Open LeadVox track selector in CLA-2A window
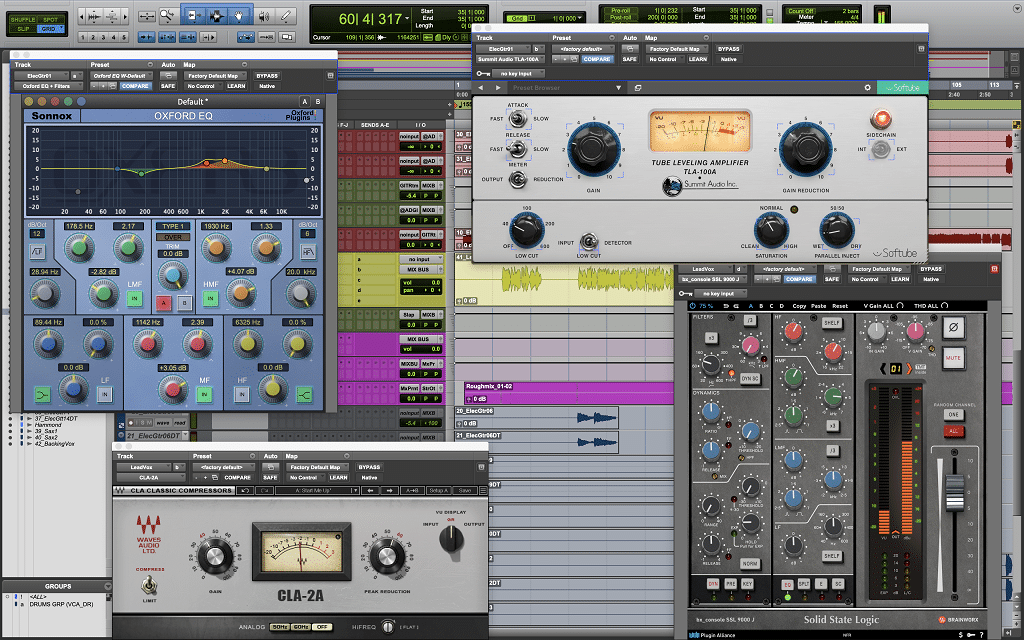 coord(144,467)
